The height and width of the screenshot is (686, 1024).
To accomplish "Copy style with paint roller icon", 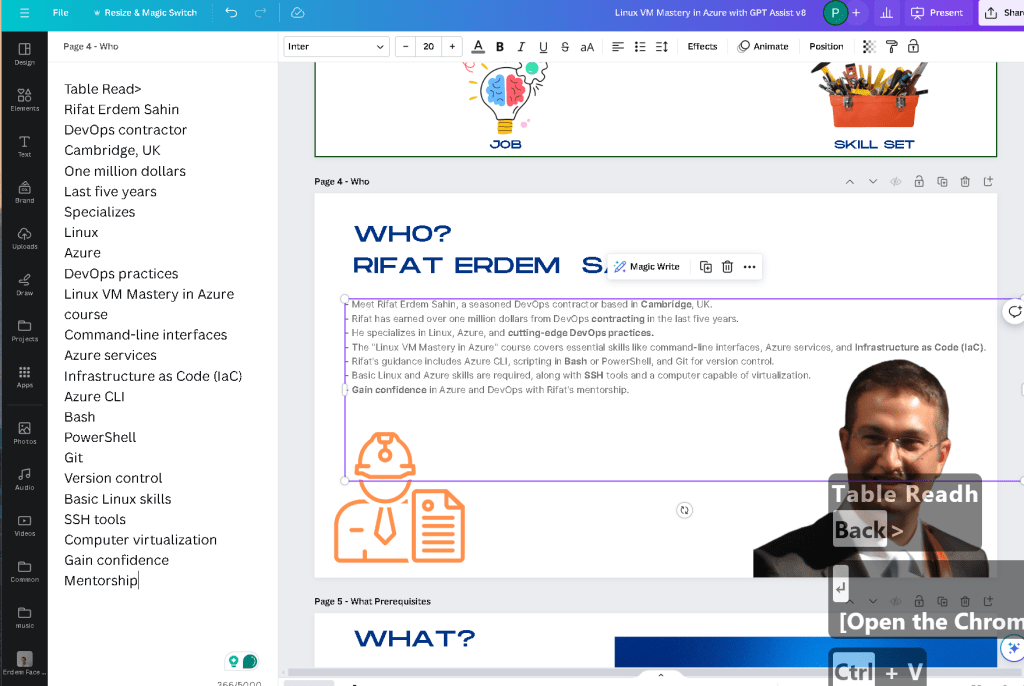I will [891, 46].
